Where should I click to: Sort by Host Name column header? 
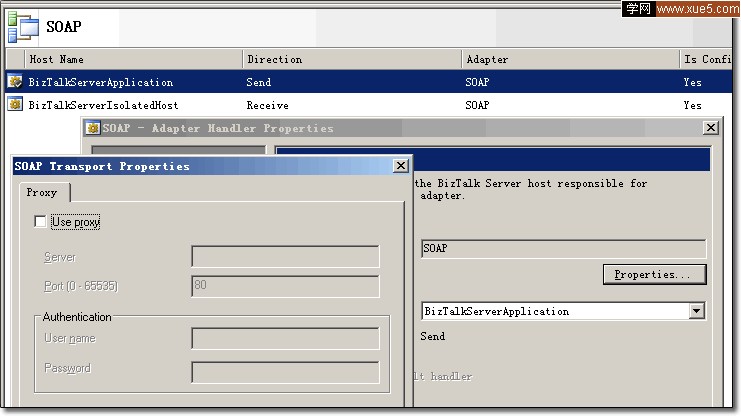pos(133,59)
